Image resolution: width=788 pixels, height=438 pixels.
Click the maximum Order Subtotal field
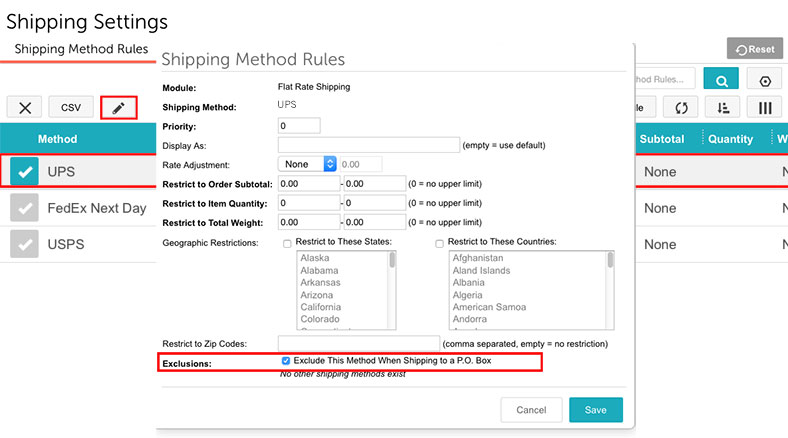coord(374,184)
